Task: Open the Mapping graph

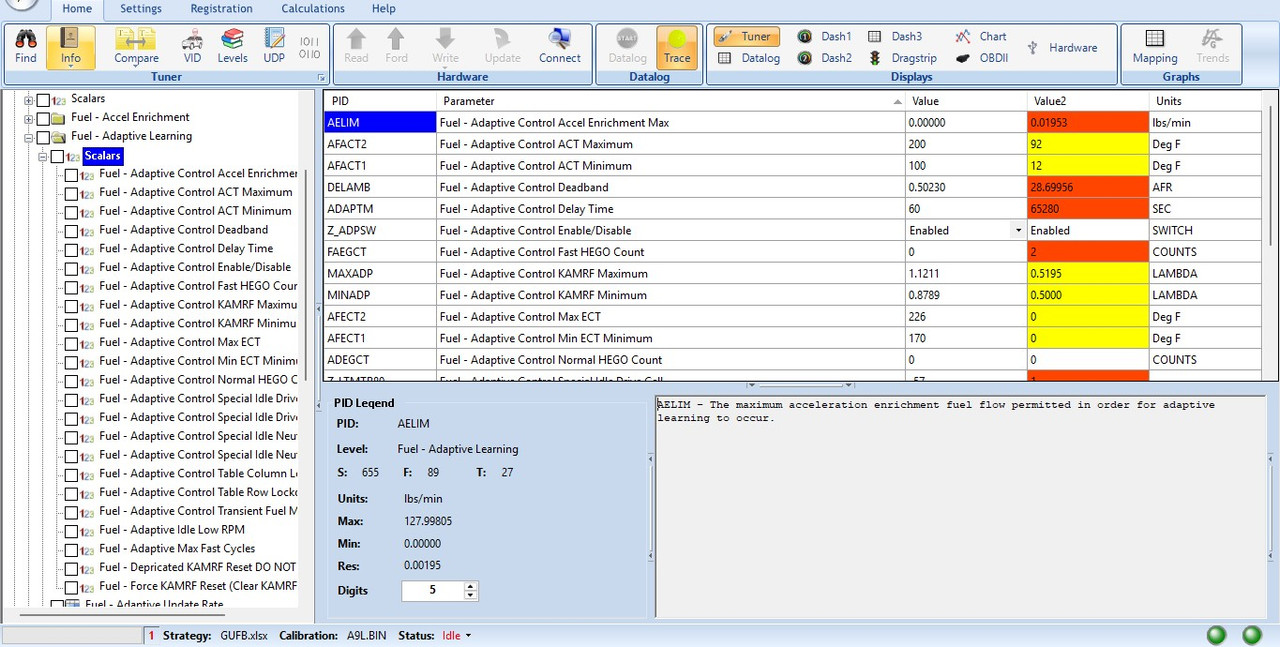Action: (x=1154, y=46)
